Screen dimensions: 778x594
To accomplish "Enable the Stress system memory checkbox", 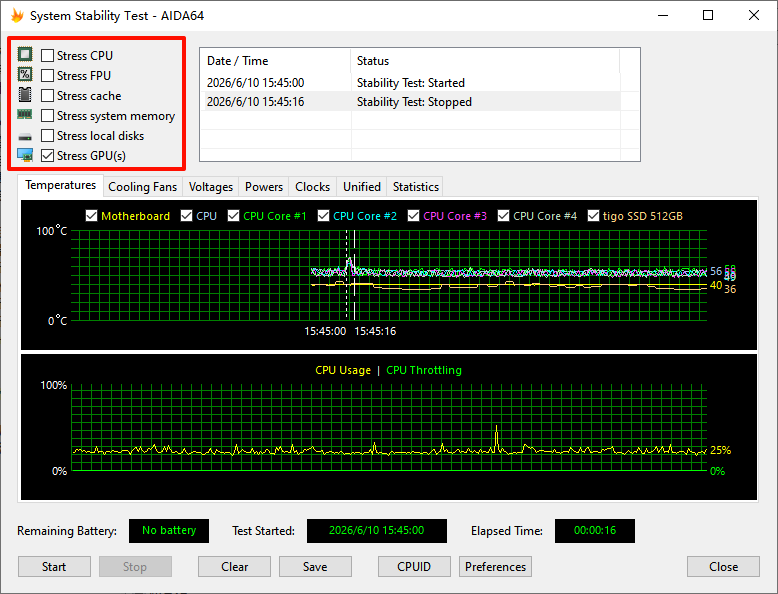I will (48, 116).
